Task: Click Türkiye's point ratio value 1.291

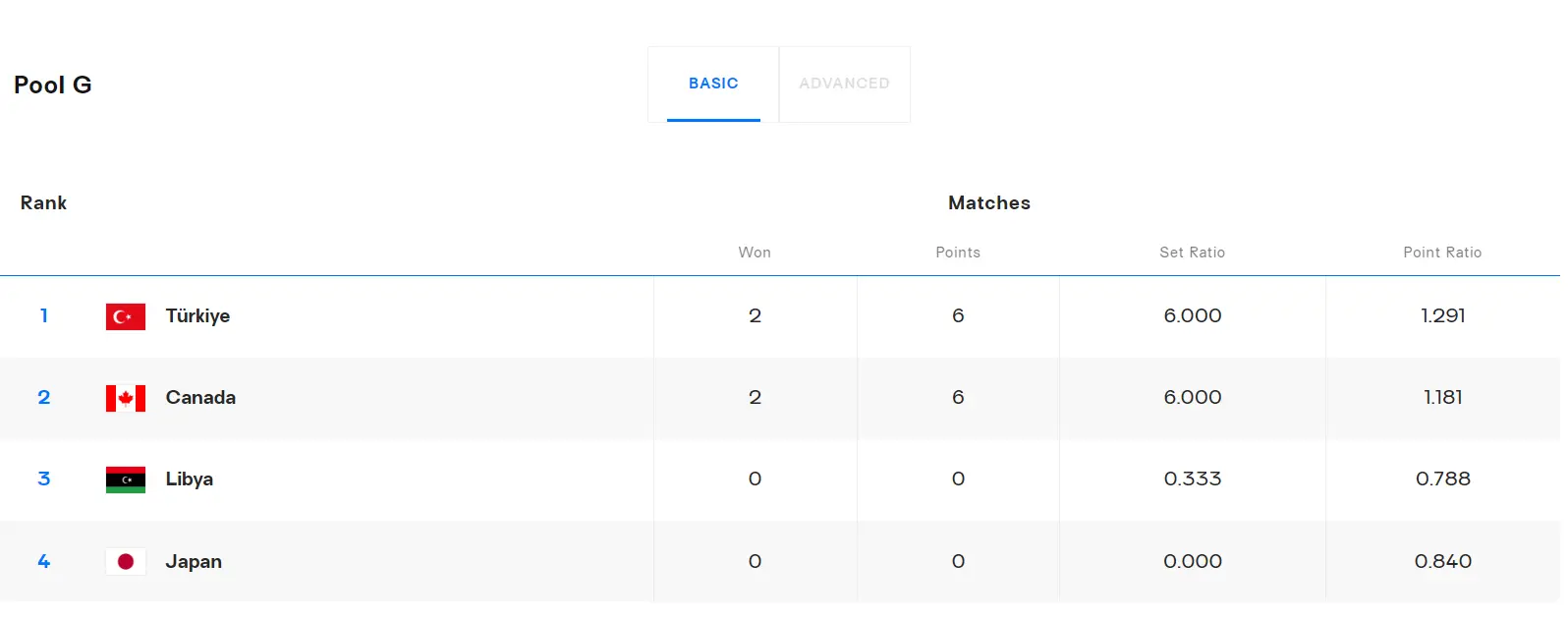Action: pyautogui.click(x=1442, y=316)
